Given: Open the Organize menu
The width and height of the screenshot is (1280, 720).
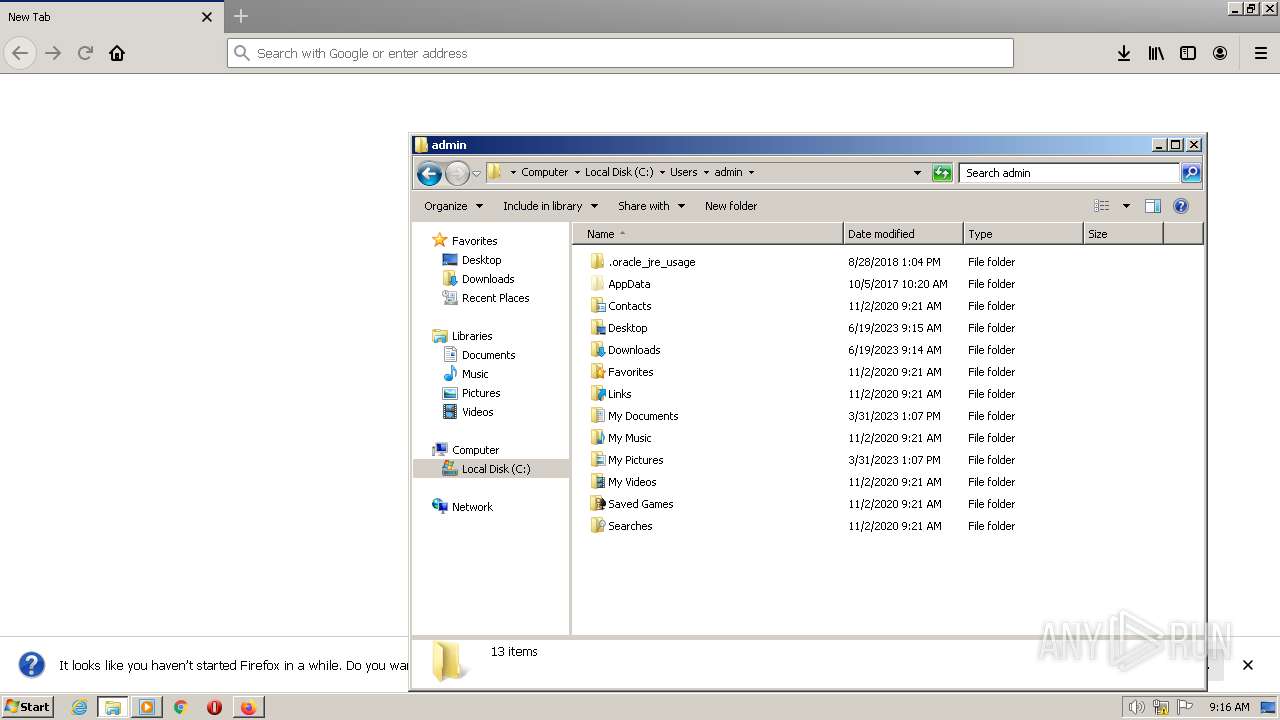Looking at the screenshot, I should point(453,206).
